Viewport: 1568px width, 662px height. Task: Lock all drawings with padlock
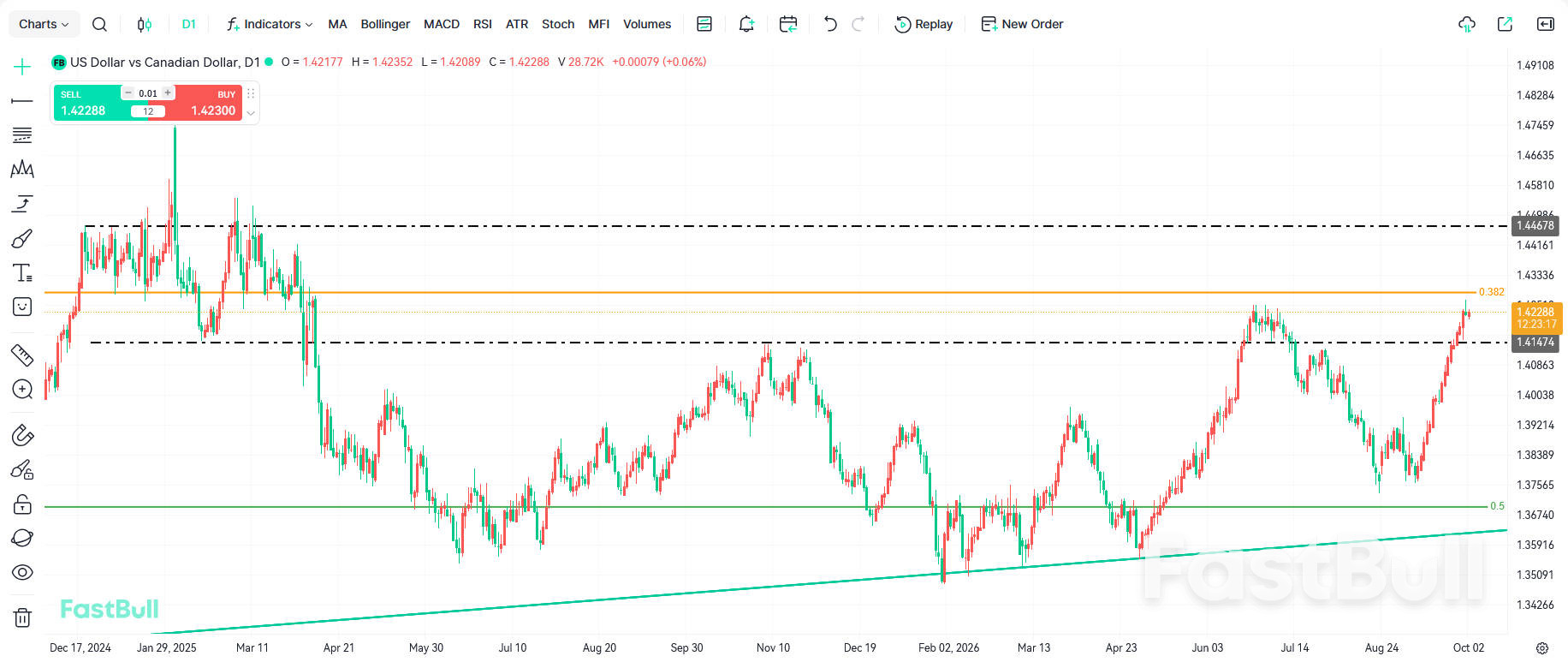[x=22, y=504]
